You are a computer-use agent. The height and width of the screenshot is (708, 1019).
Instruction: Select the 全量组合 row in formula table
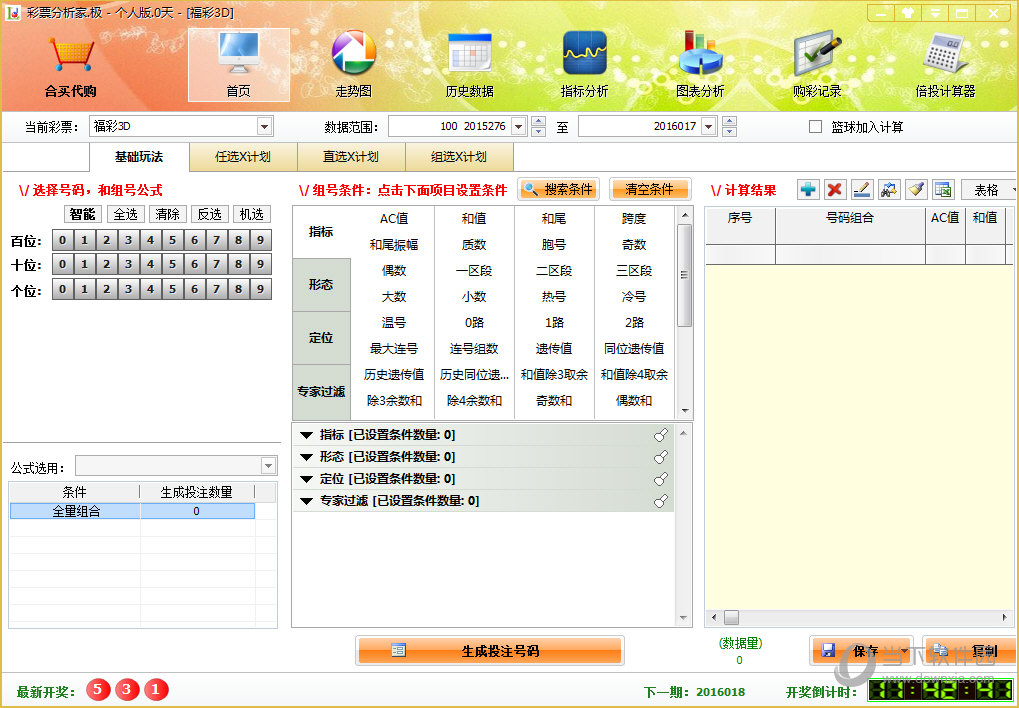tap(132, 512)
